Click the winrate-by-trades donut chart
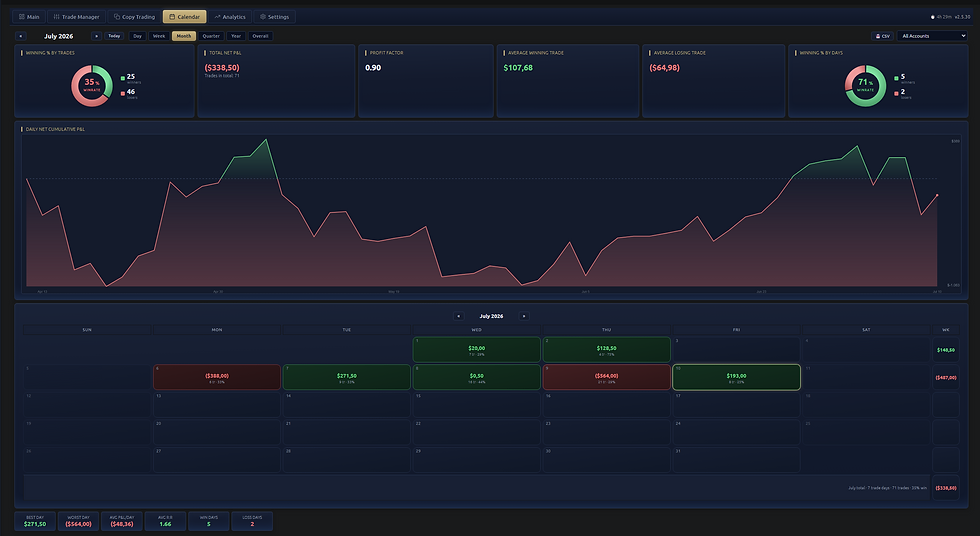Screen dimensions: 980x536 (92, 86)
